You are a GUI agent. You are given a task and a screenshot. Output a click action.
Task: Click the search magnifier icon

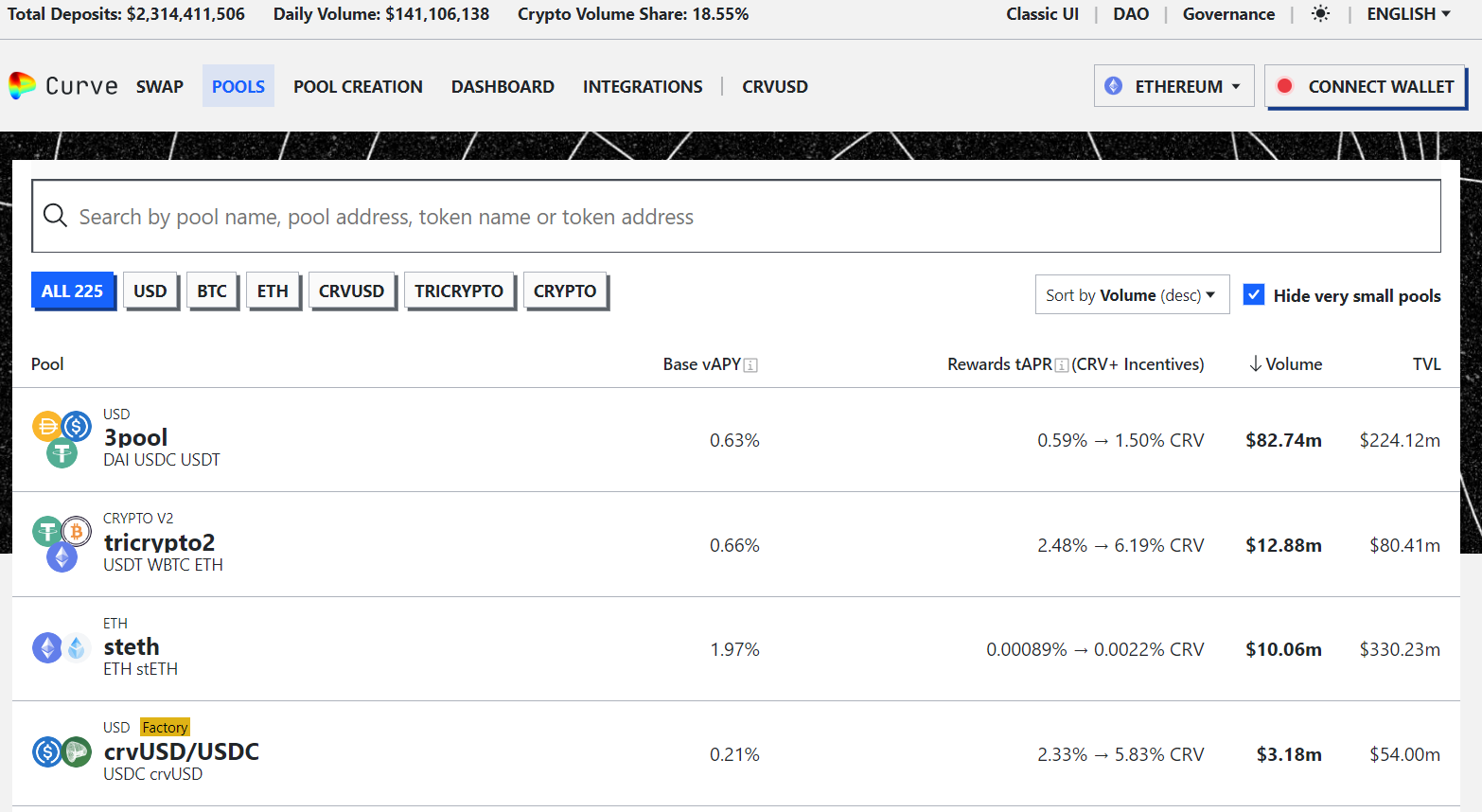tap(56, 216)
